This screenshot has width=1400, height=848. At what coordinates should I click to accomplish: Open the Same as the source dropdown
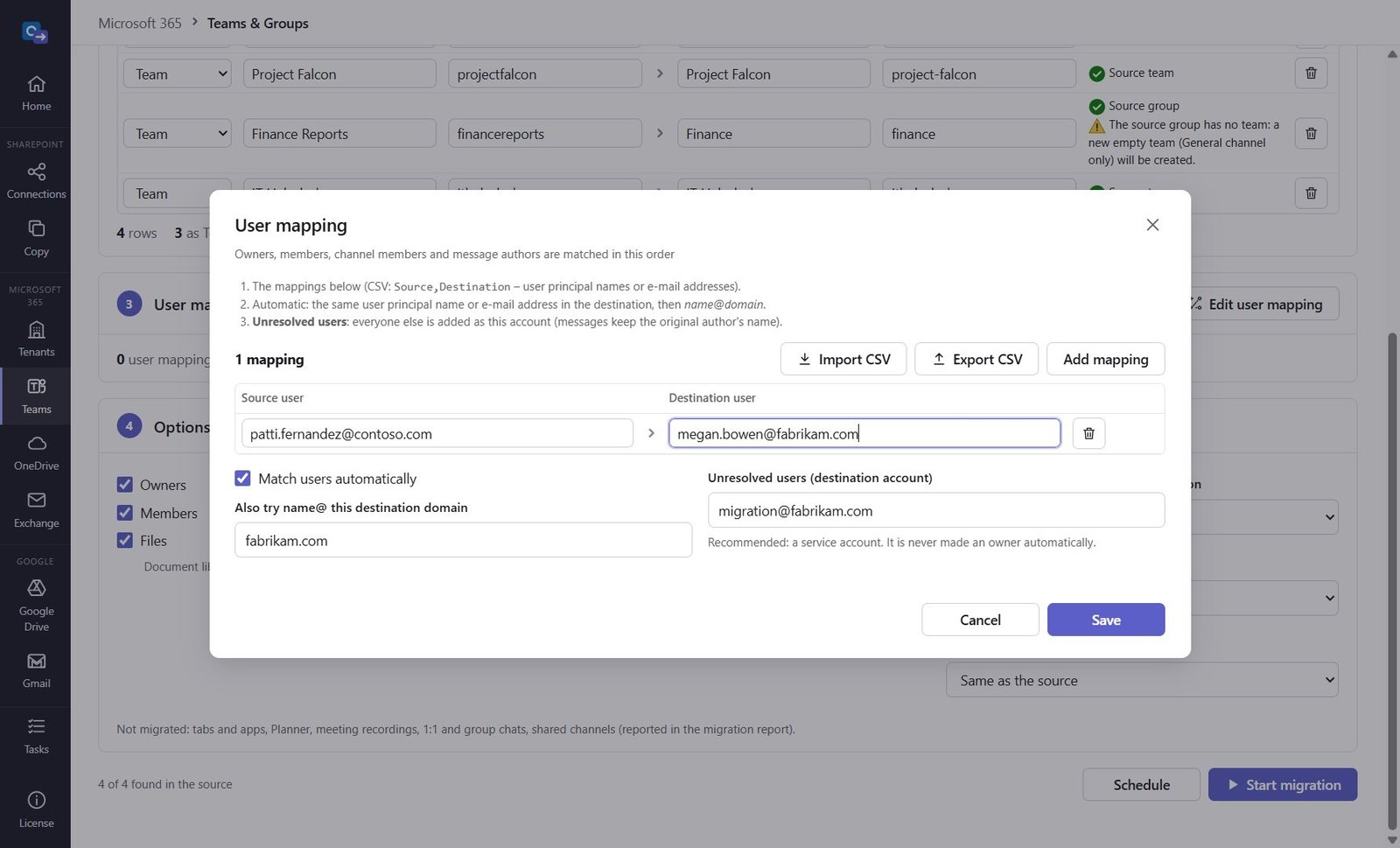click(1142, 680)
